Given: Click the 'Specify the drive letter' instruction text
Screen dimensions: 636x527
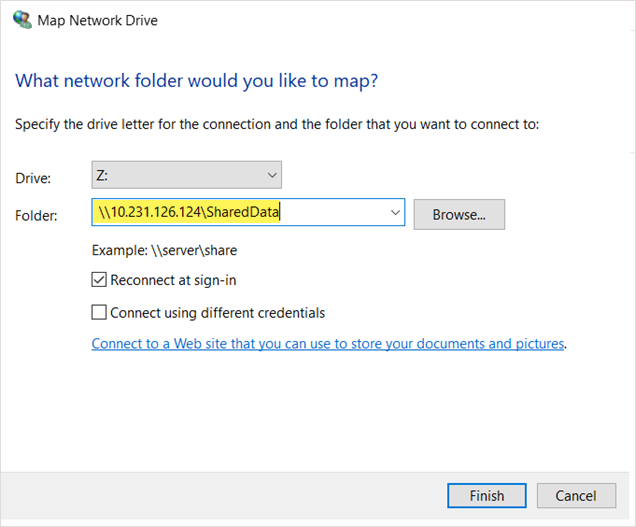Looking at the screenshot, I should click(x=277, y=124).
